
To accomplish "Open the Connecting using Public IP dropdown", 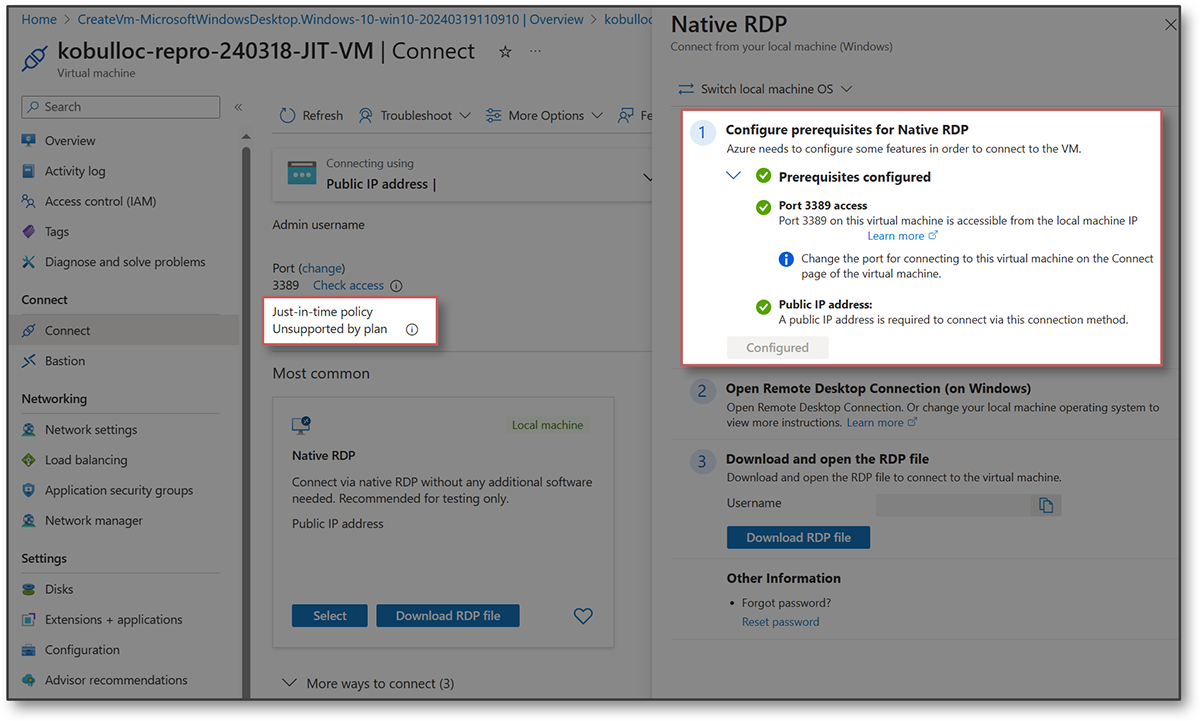I will (x=462, y=174).
